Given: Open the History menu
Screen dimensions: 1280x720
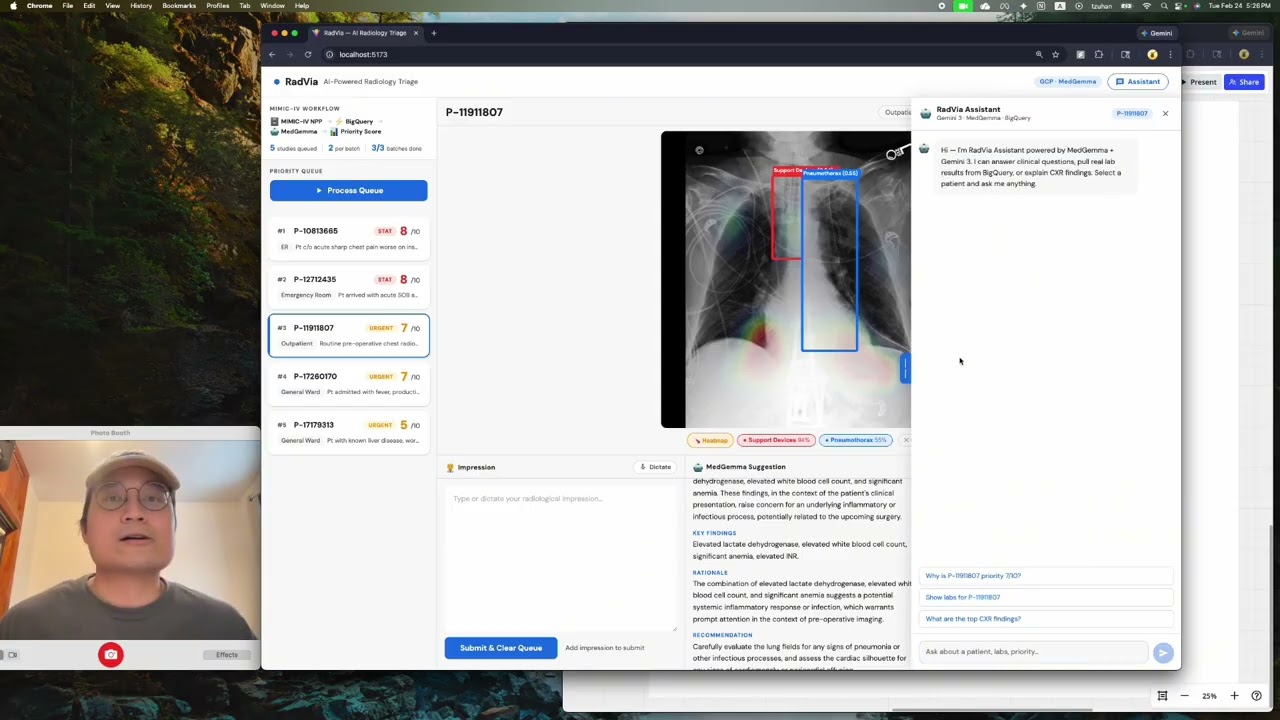Looking at the screenshot, I should (x=141, y=6).
